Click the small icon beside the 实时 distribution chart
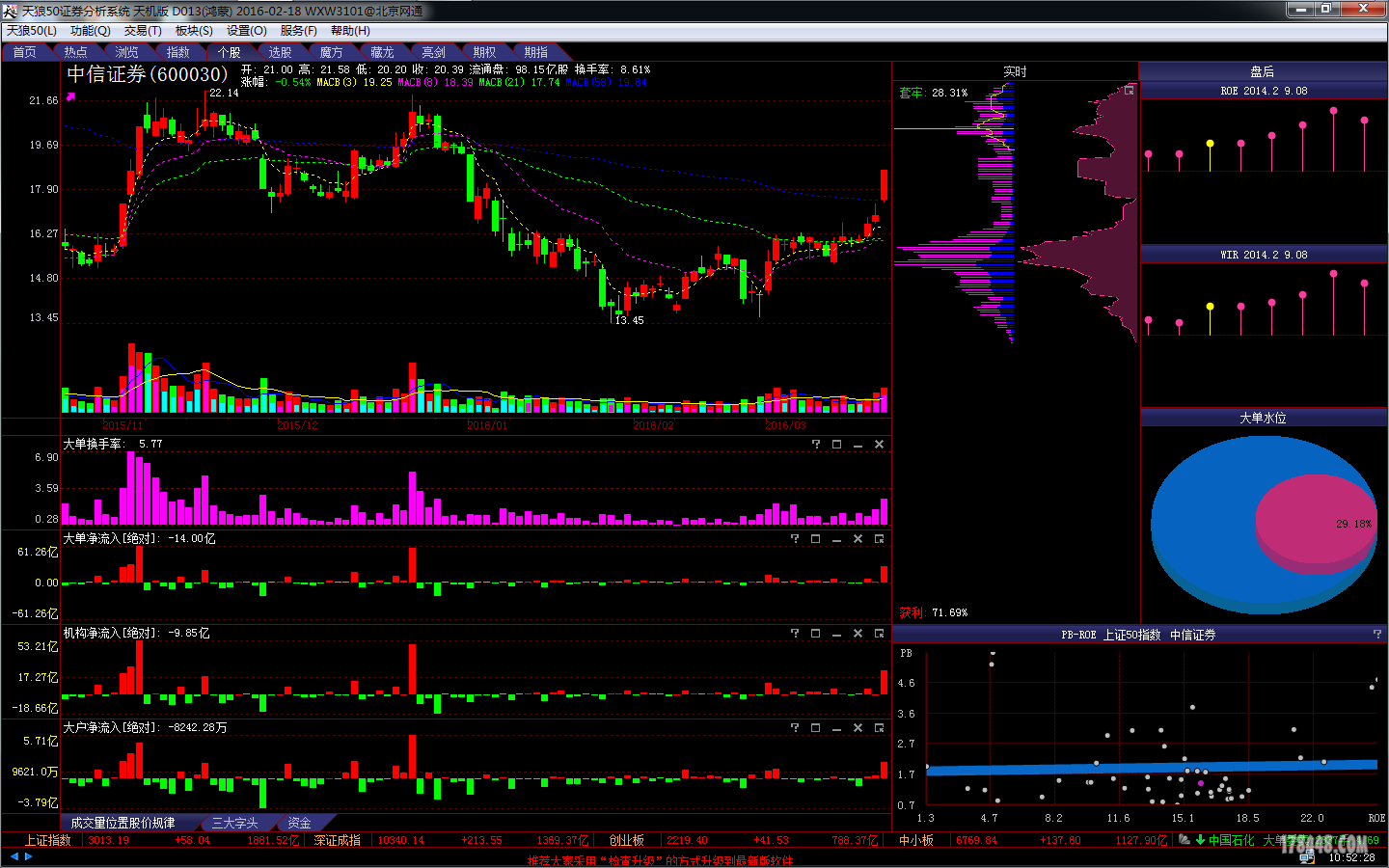The width and height of the screenshot is (1389, 868). pos(1129,90)
